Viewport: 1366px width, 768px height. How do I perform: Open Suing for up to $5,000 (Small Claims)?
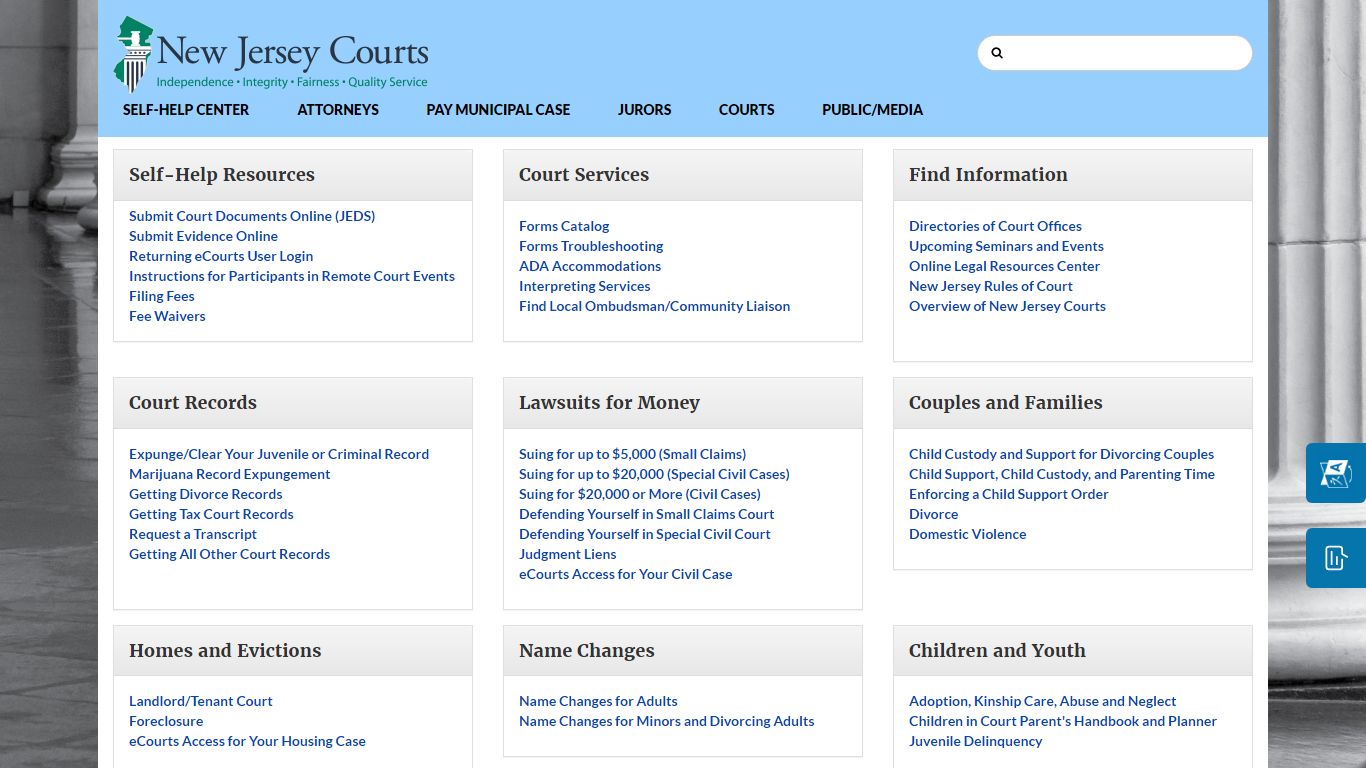632,454
